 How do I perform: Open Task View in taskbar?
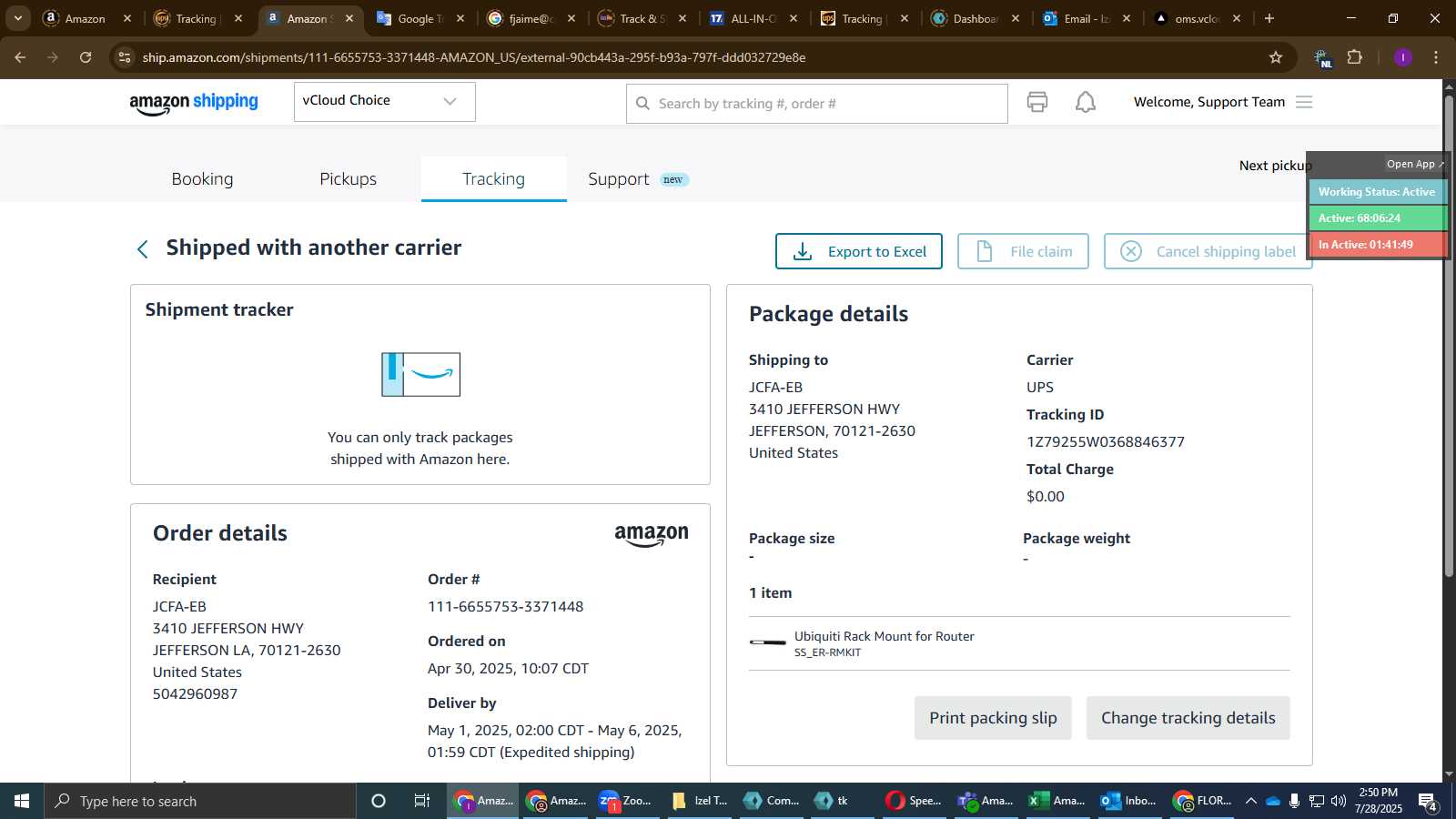(x=422, y=801)
